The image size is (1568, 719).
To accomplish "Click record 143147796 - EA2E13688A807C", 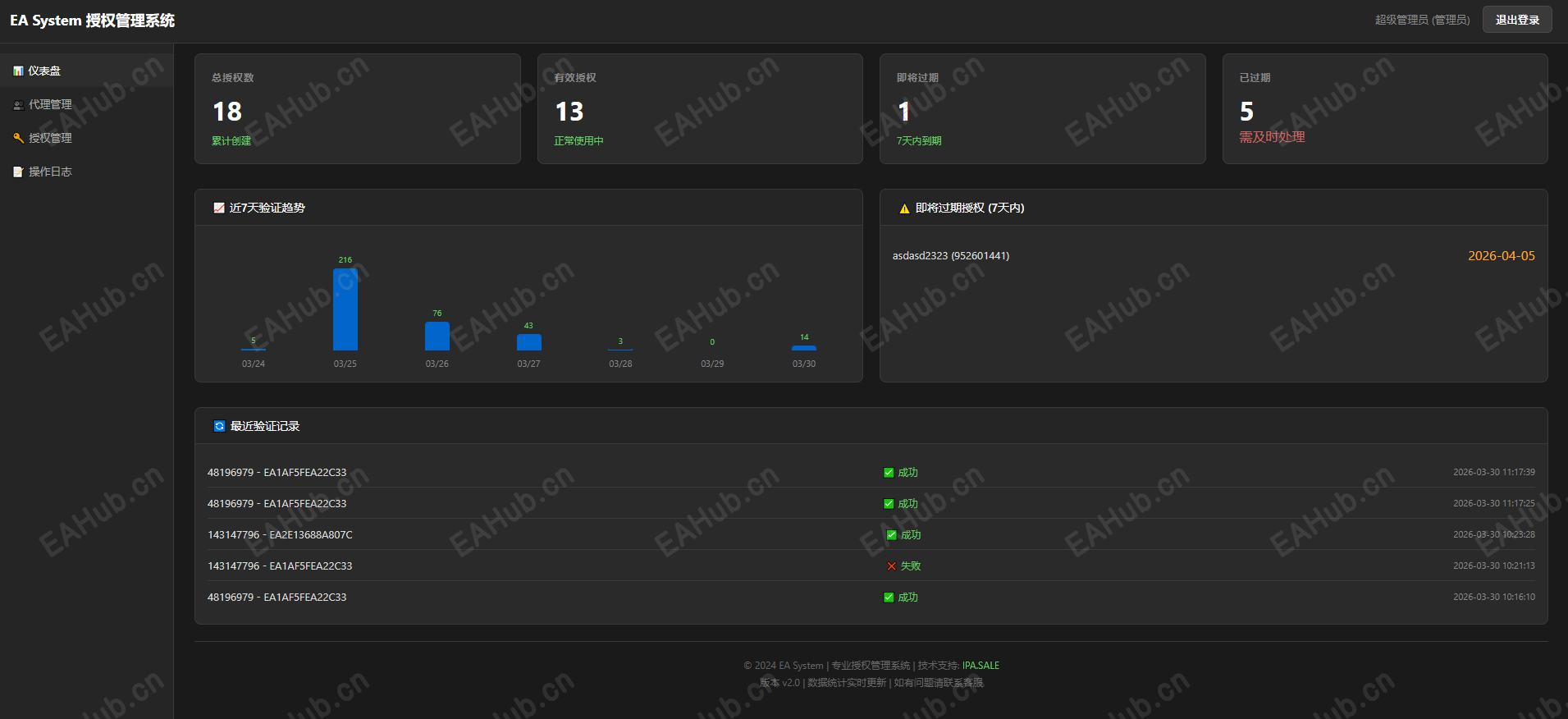I will [280, 535].
